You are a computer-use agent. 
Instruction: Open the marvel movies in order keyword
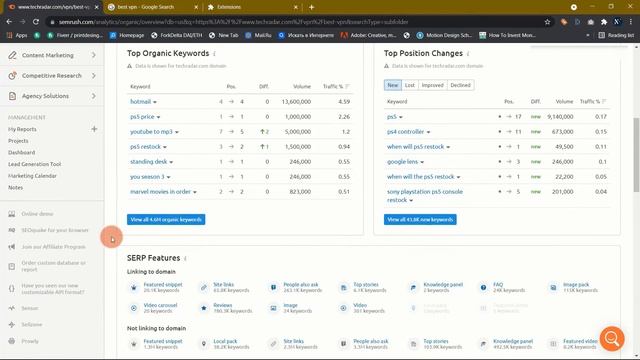(x=160, y=191)
